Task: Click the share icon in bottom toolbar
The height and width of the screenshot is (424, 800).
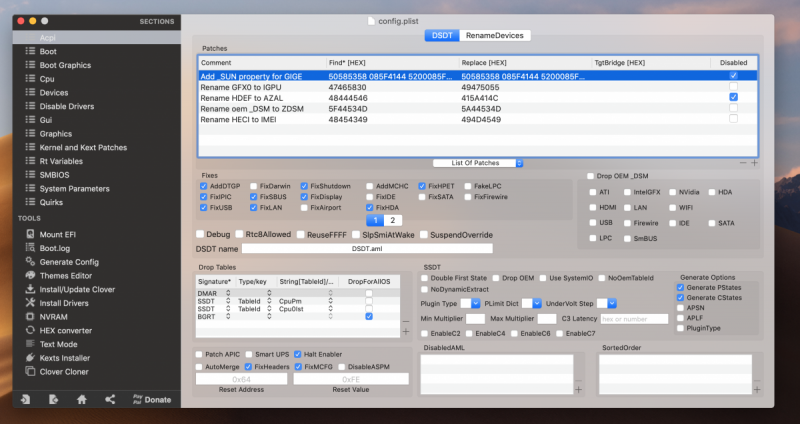Action: pyautogui.click(x=109, y=399)
